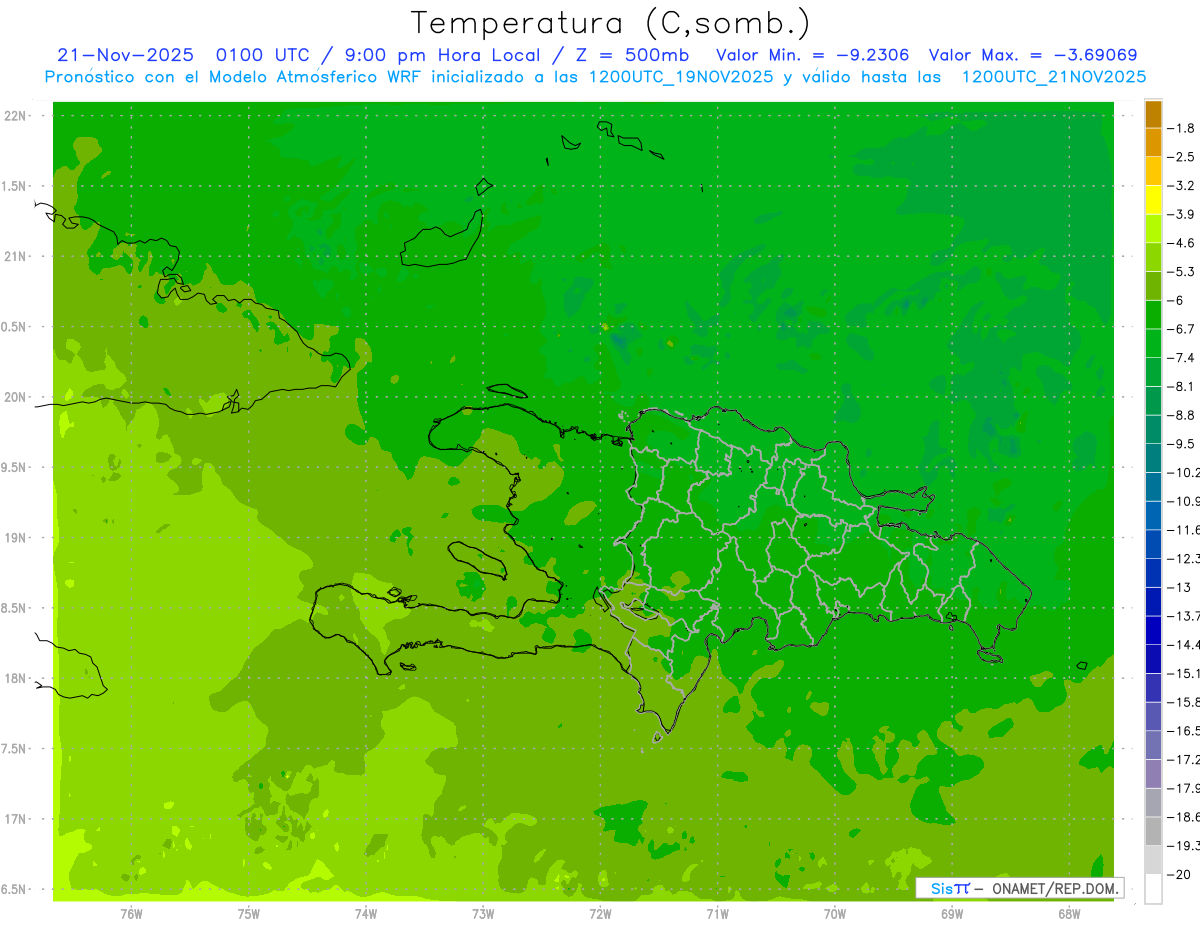Click the '22N' latitude axis label
This screenshot has width=1200, height=927.
[x=15, y=115]
